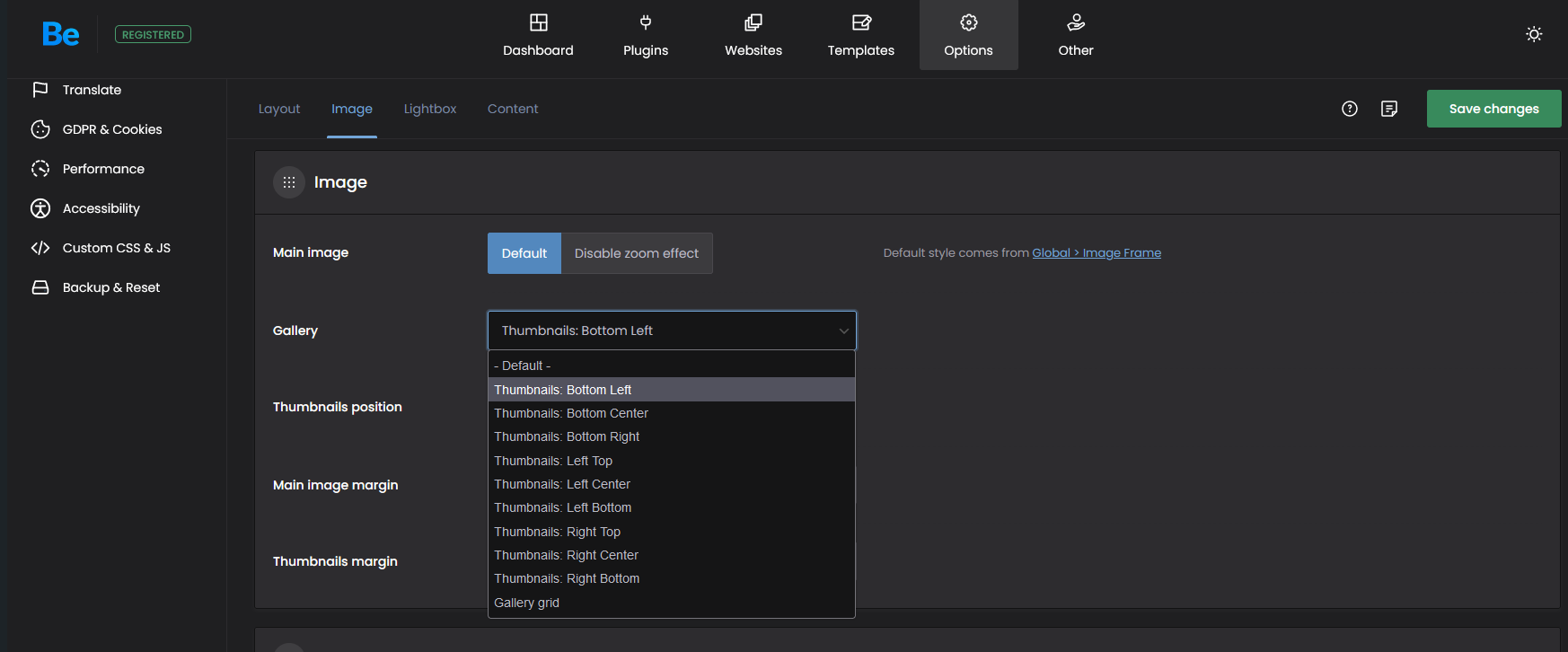Click the Thumbnails margin label
Screen dimensions: 1568x652
pos(335,561)
